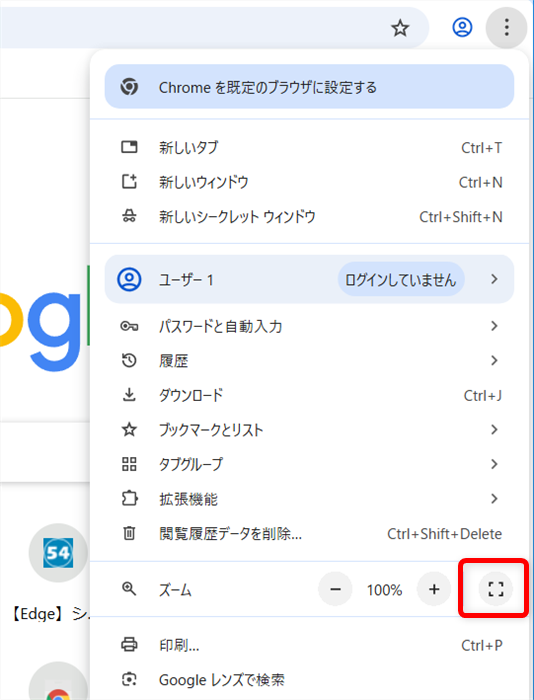Expand the ブックマークとリスト chevron
This screenshot has height=700, width=534.
click(494, 429)
